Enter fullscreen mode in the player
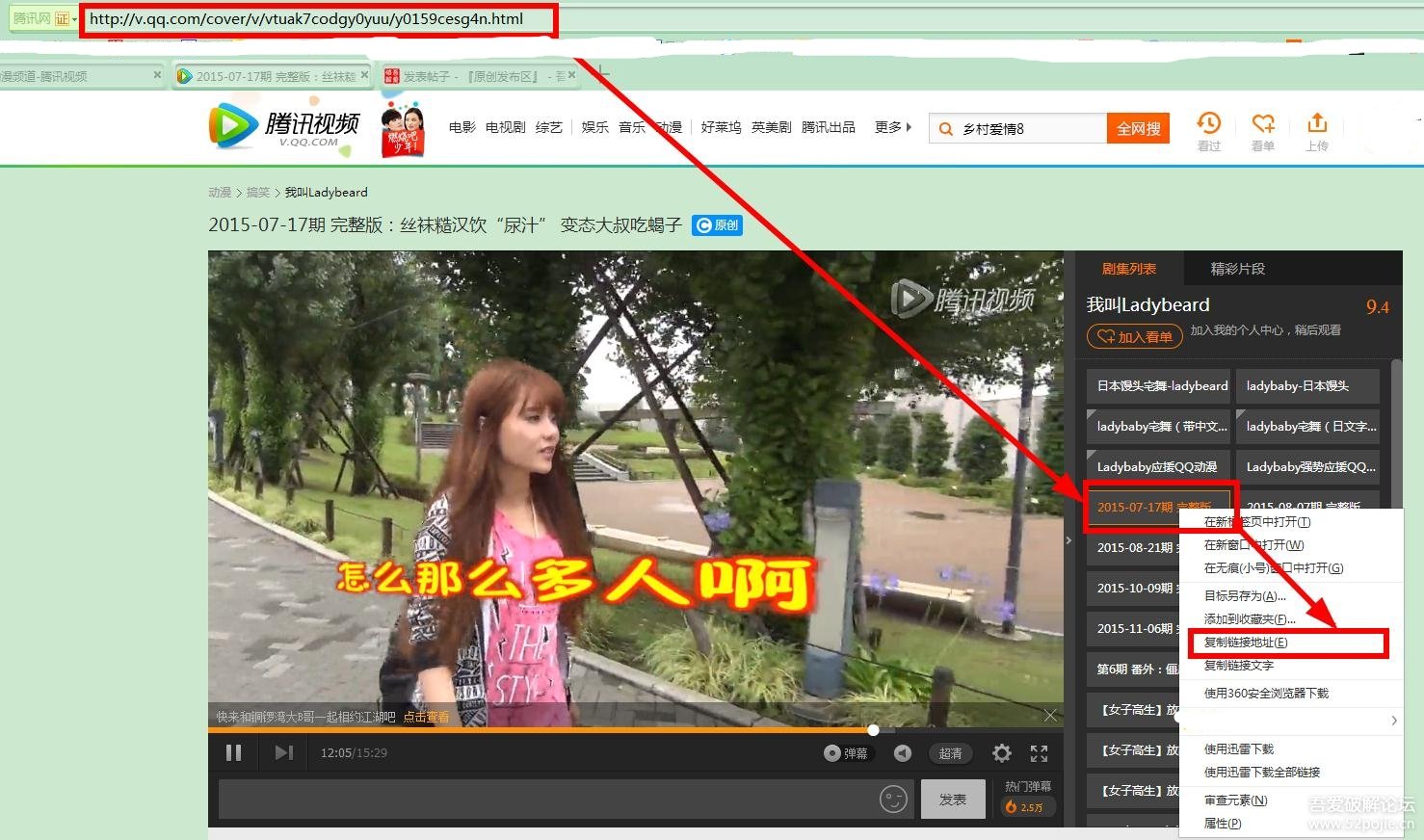 click(x=1039, y=753)
